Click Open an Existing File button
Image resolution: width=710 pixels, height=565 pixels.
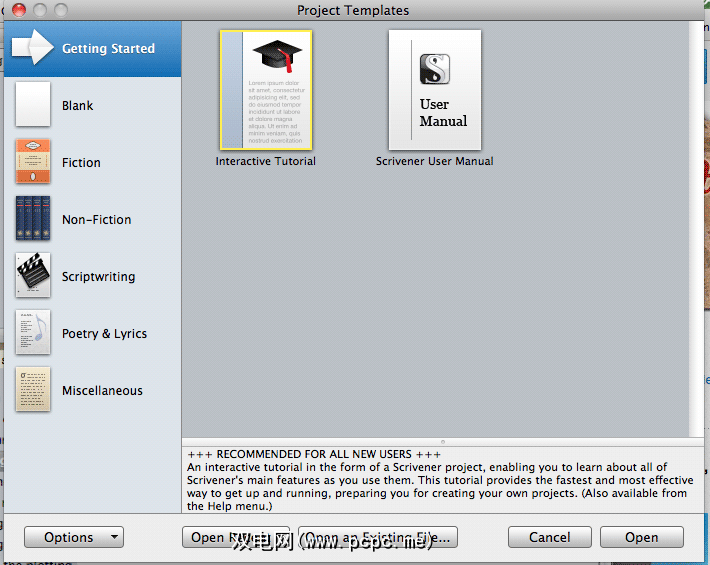point(378,537)
